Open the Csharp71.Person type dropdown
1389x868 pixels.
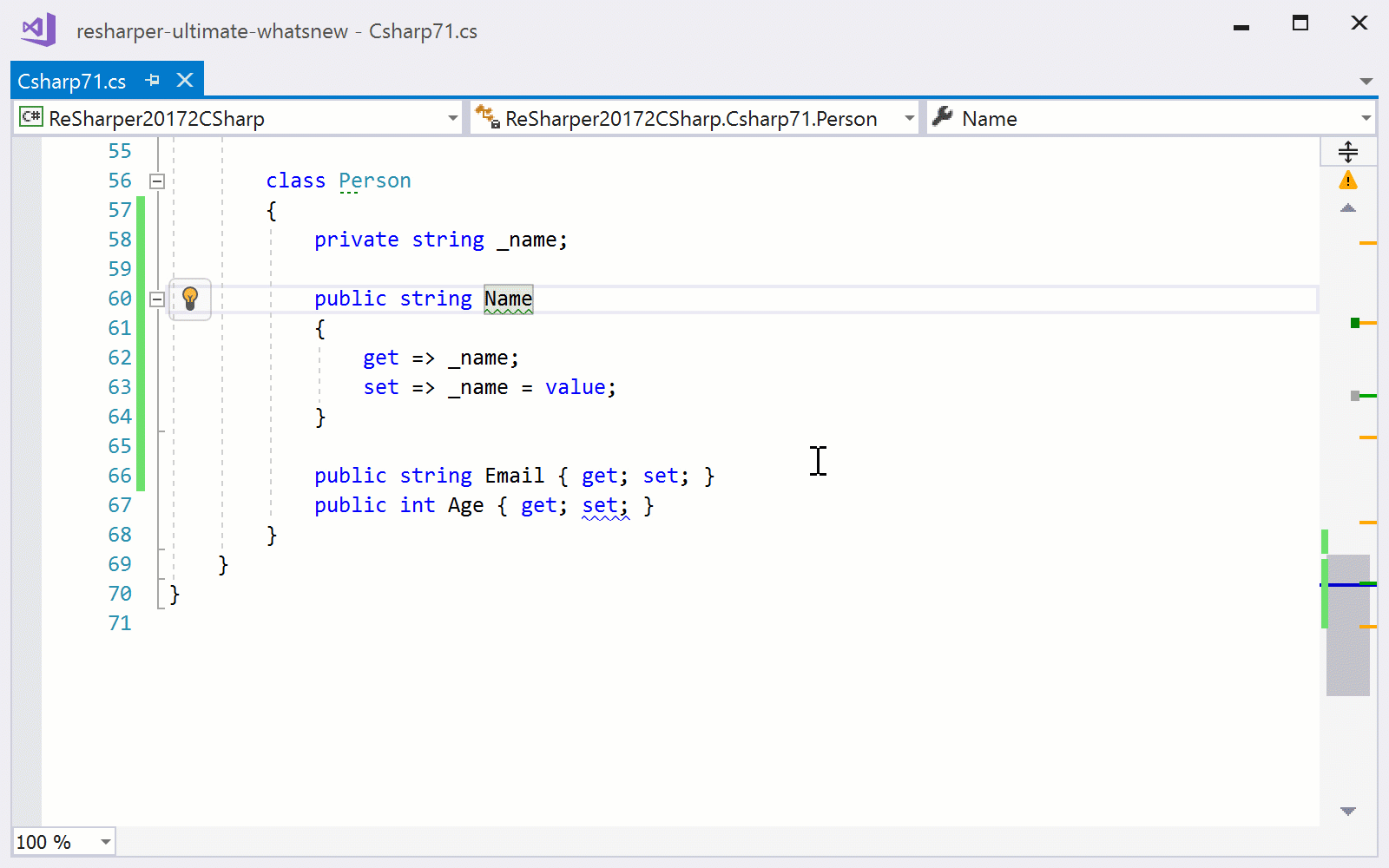910,117
